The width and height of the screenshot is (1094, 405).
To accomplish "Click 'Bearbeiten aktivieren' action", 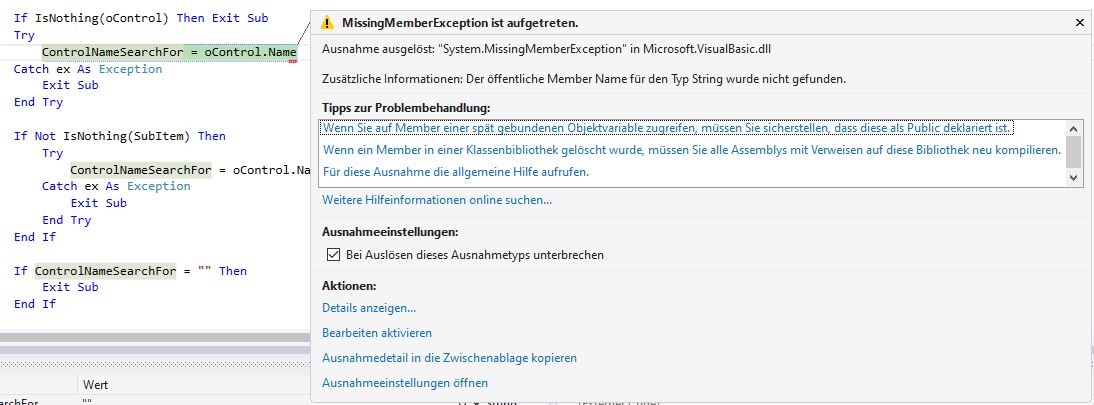I will point(377,333).
